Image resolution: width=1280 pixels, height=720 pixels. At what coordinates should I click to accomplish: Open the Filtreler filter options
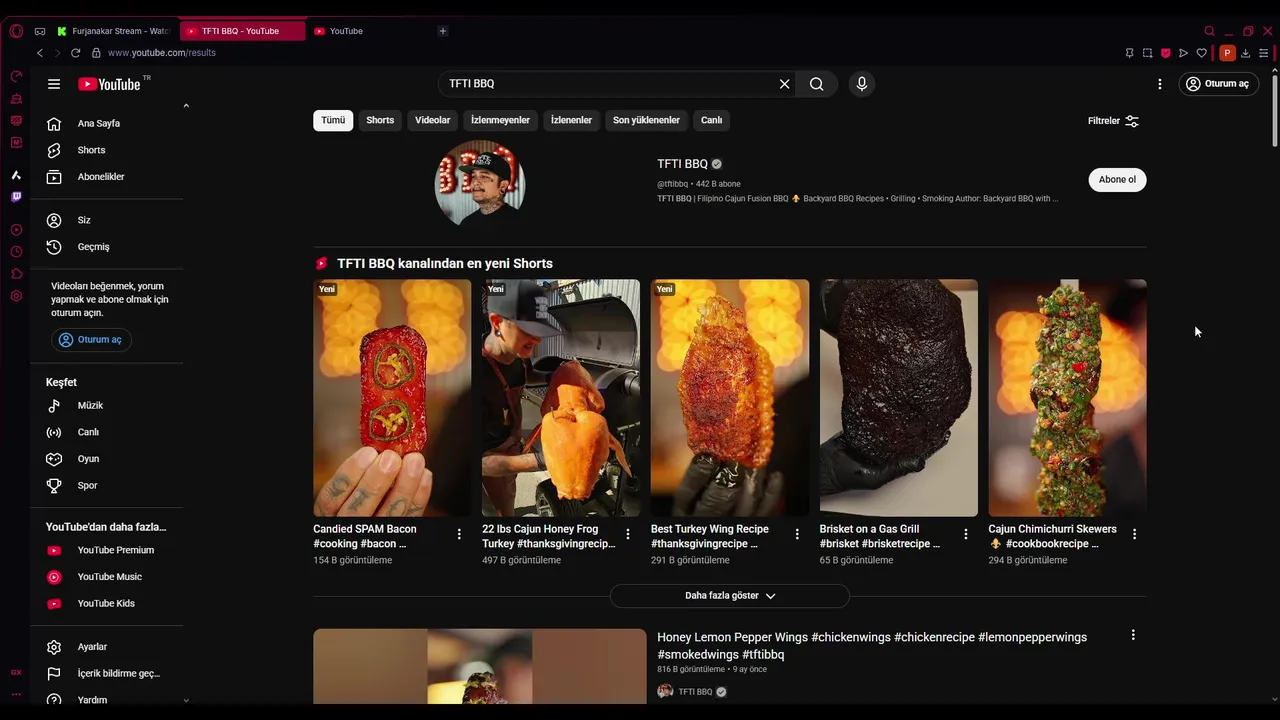tap(1113, 121)
